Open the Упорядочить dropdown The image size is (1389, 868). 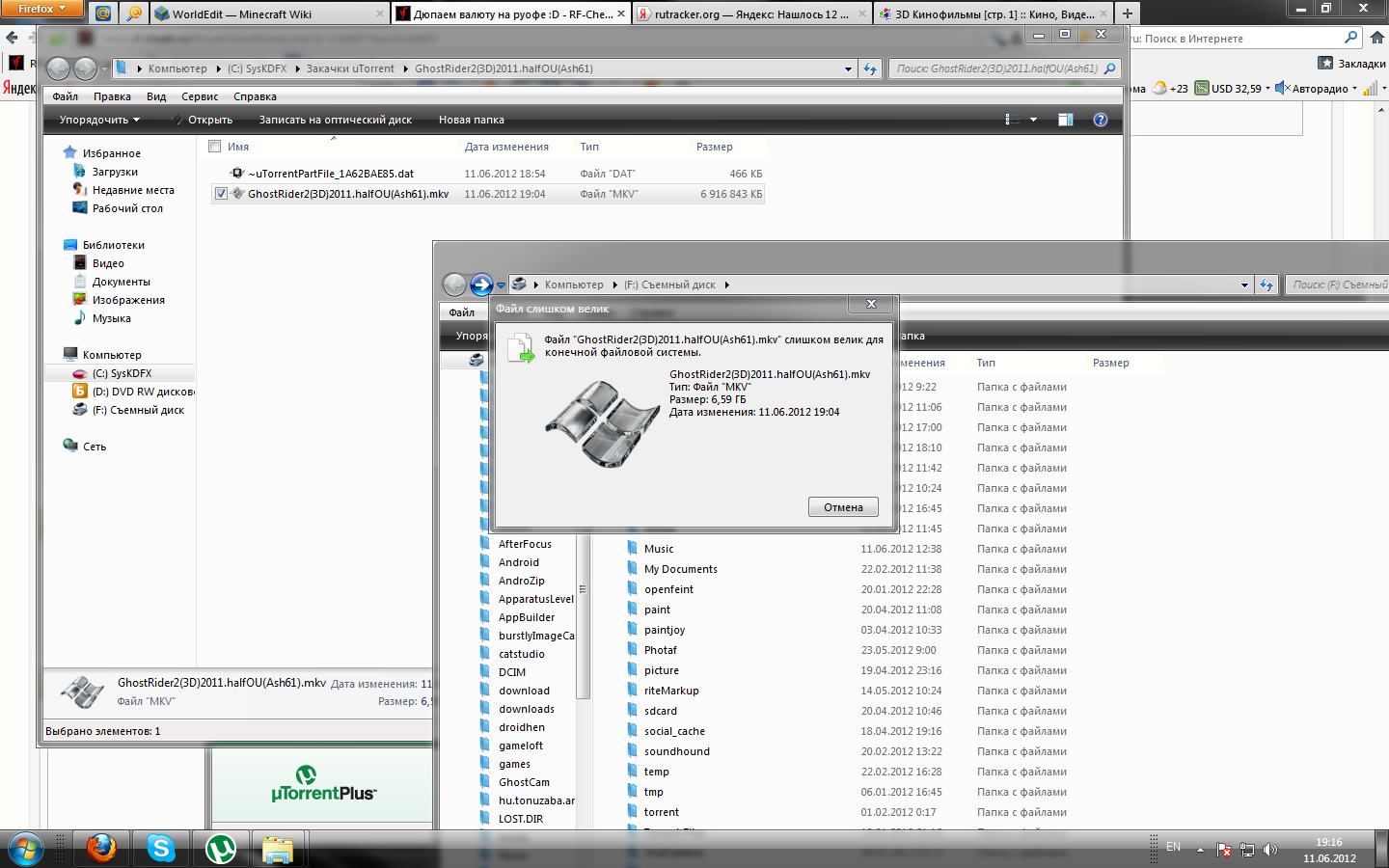(x=99, y=120)
